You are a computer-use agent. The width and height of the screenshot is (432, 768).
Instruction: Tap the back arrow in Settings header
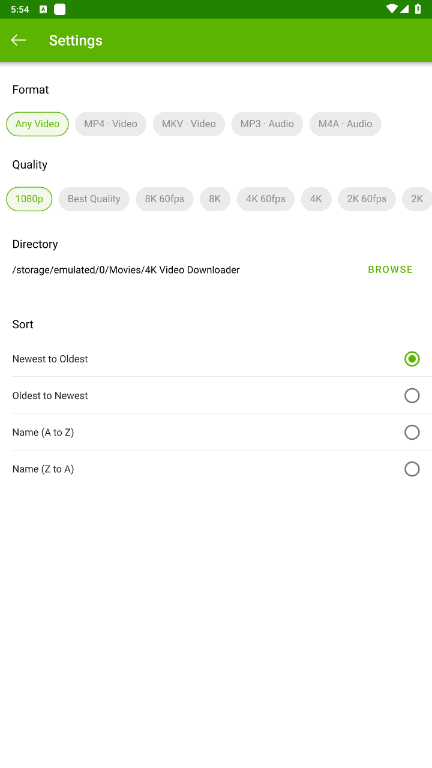pyautogui.click(x=19, y=40)
